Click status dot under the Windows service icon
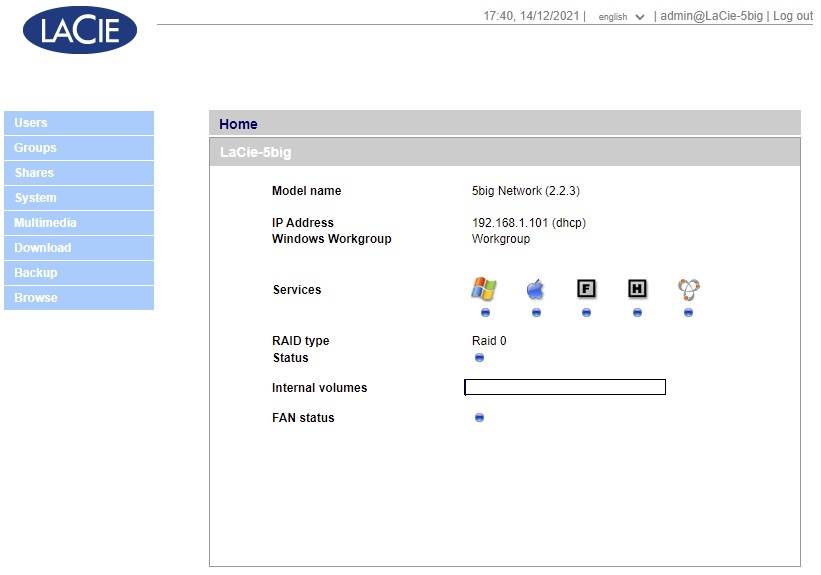 485,313
